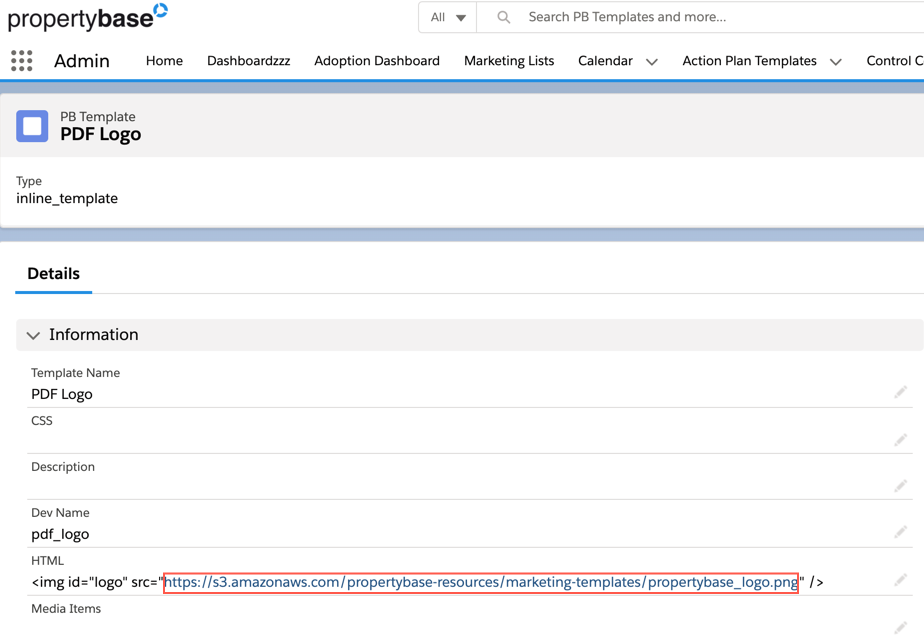Open the Marketing Lists tab
The image size is (924, 638).
509,61
